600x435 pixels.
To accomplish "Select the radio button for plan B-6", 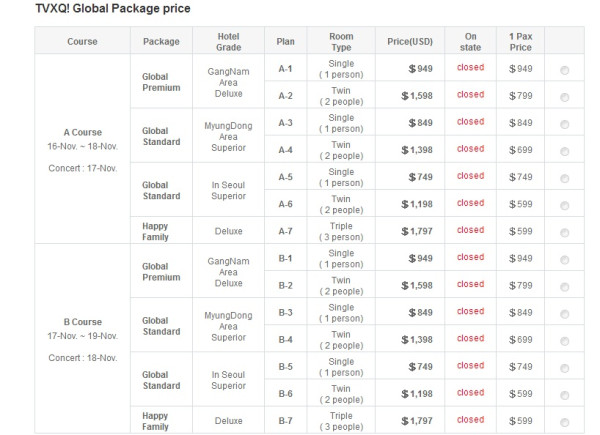I will pyautogui.click(x=564, y=395).
